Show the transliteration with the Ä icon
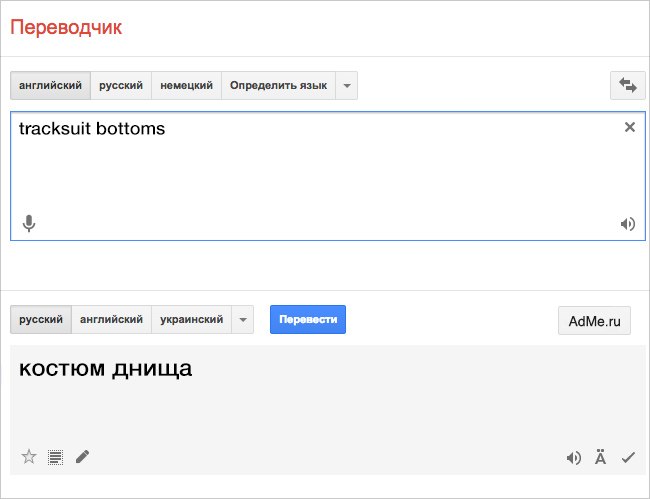 (600, 458)
